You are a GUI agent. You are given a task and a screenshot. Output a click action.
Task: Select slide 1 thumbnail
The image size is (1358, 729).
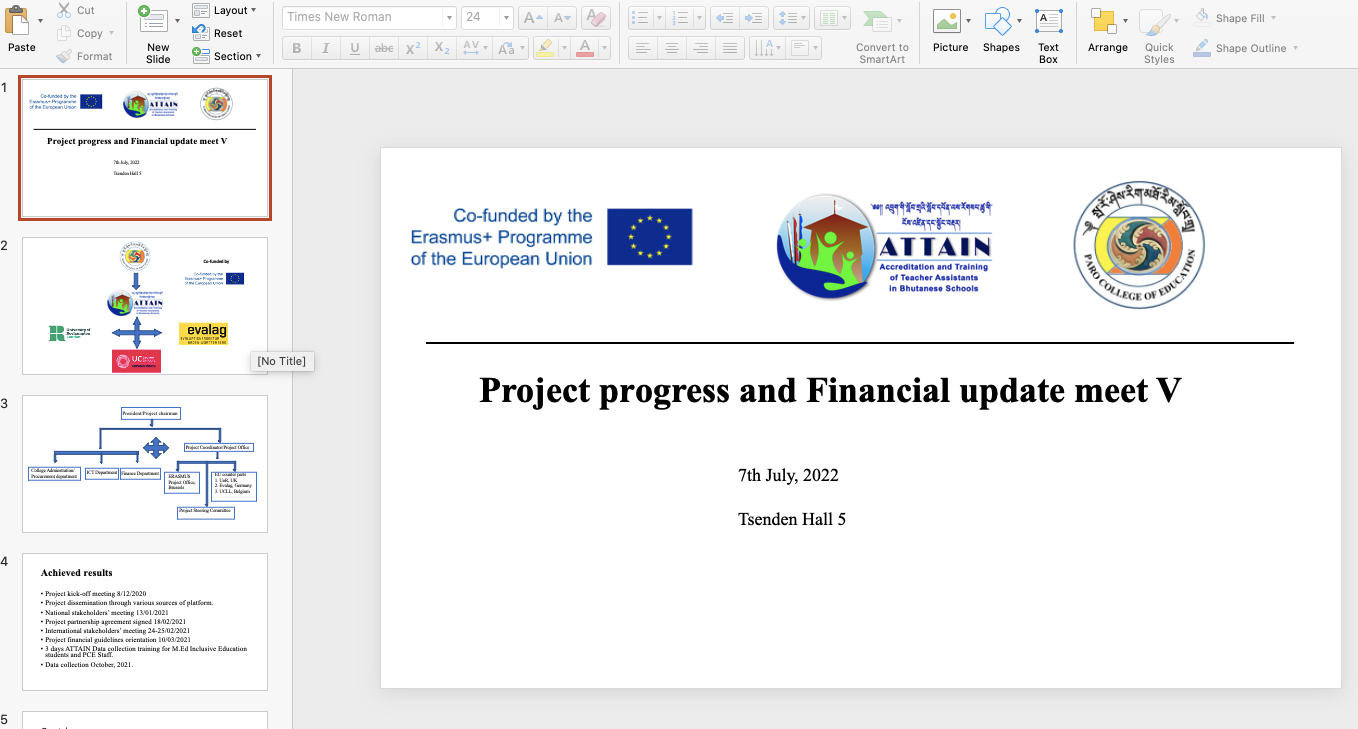point(145,147)
